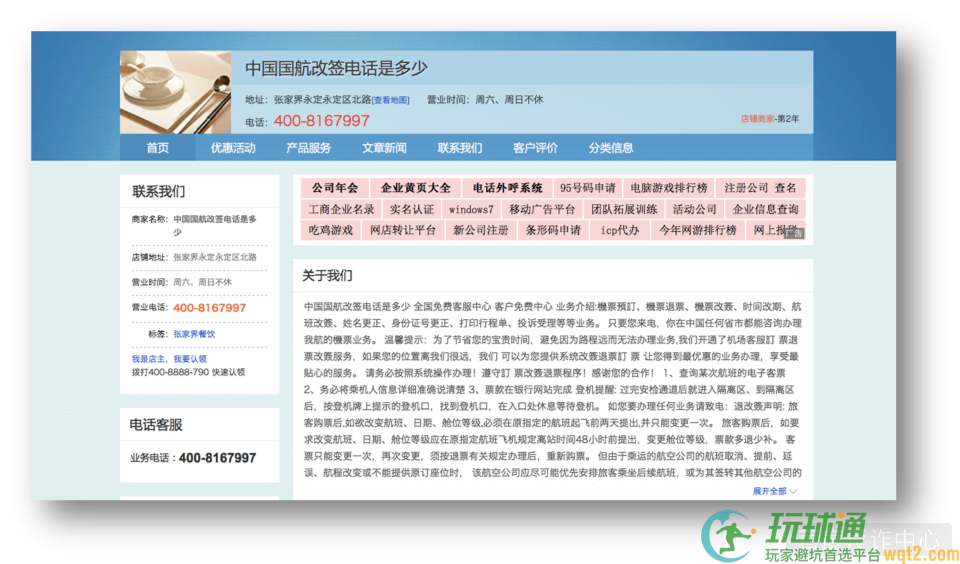960x564 pixels.
Task: Open the 首页 navigation tab
Action: pos(157,148)
